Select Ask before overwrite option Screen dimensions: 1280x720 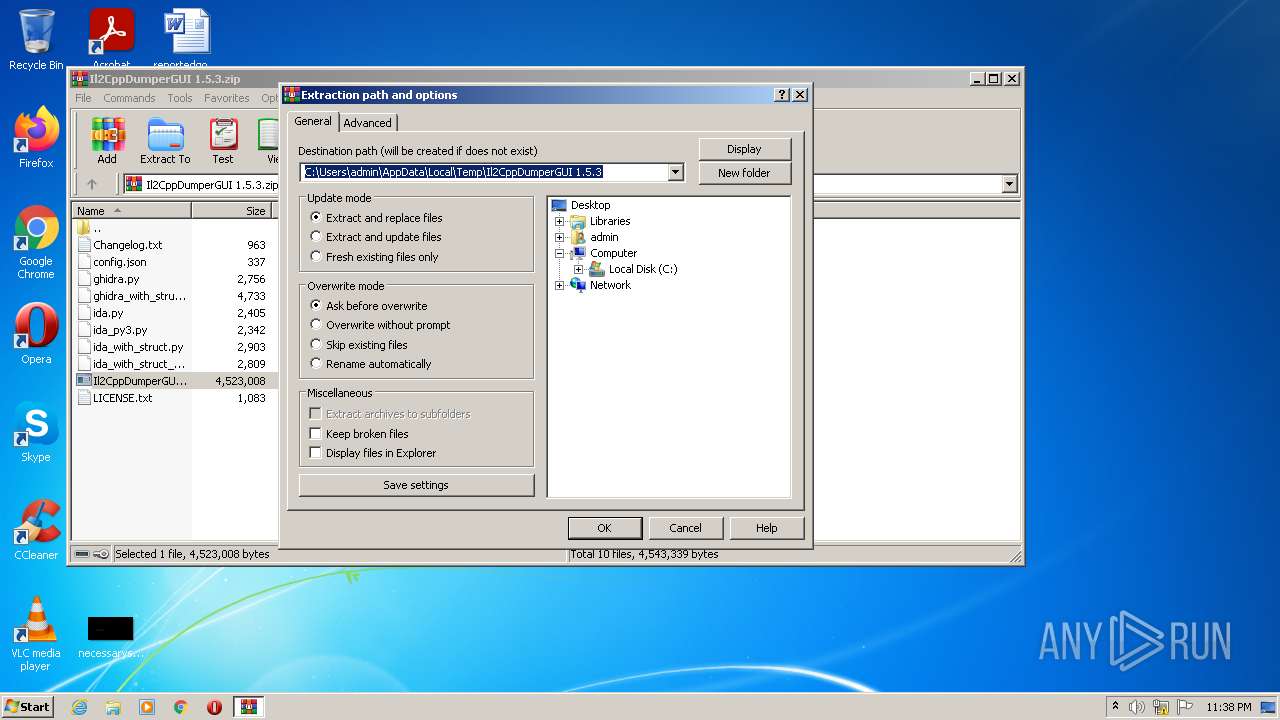tap(369, 306)
